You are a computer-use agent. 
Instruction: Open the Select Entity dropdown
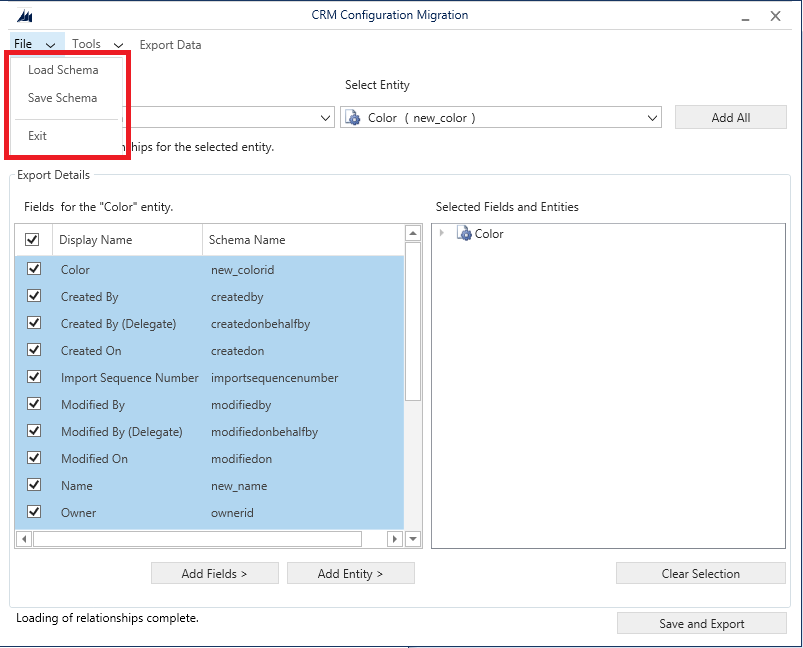tap(653, 118)
